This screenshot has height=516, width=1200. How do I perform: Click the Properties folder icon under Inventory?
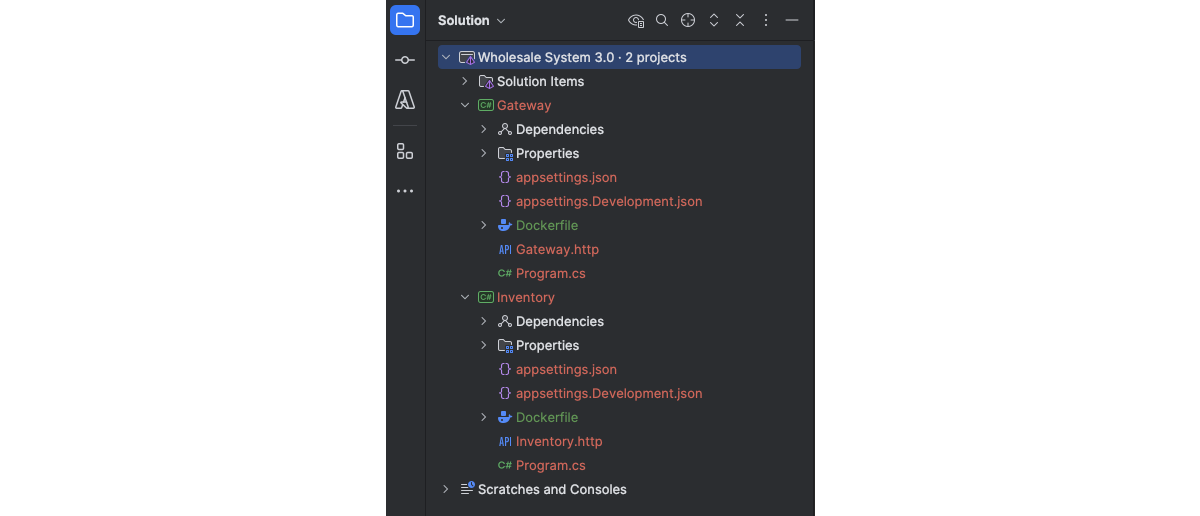[x=505, y=345]
